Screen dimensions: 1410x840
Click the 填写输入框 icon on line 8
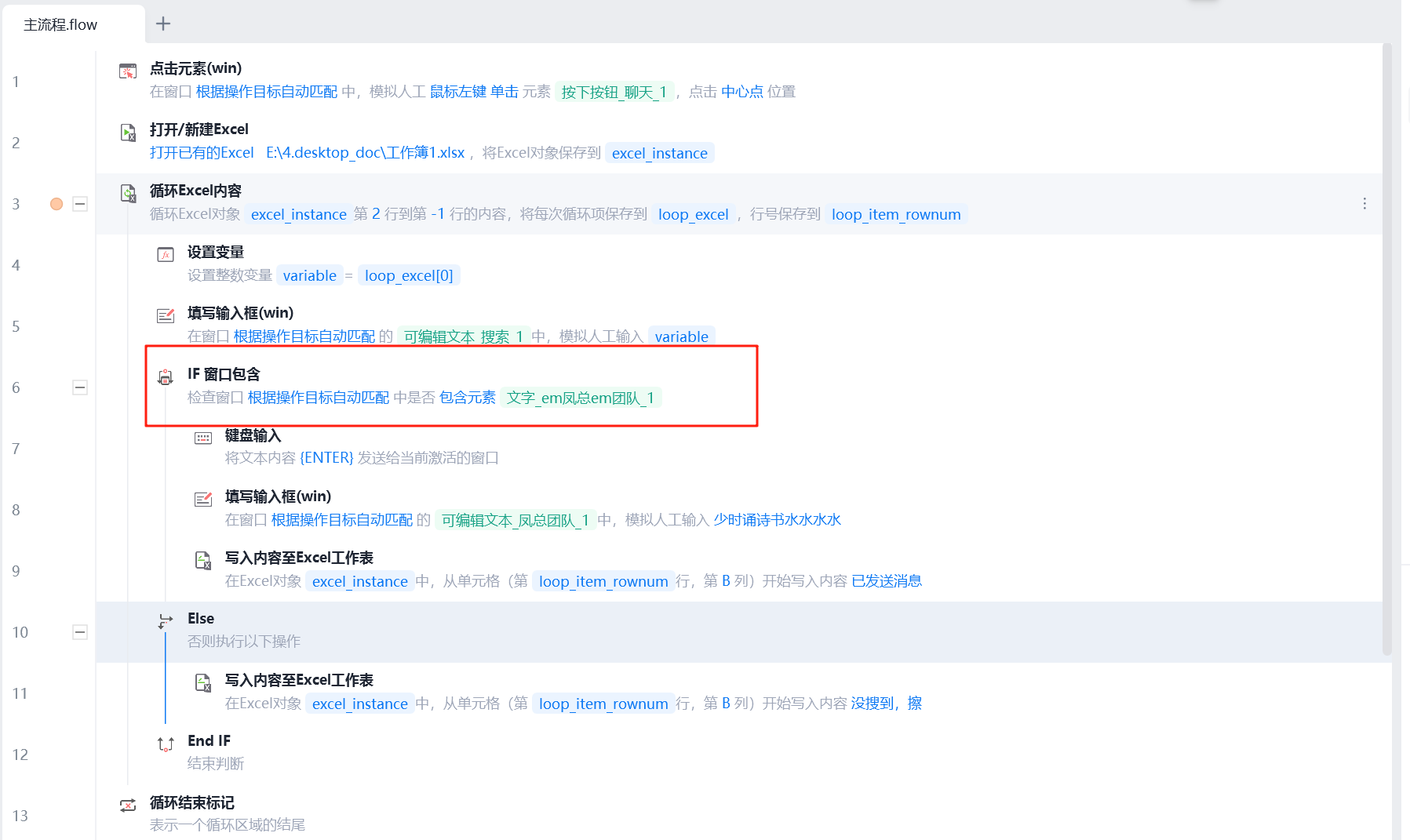click(x=203, y=499)
